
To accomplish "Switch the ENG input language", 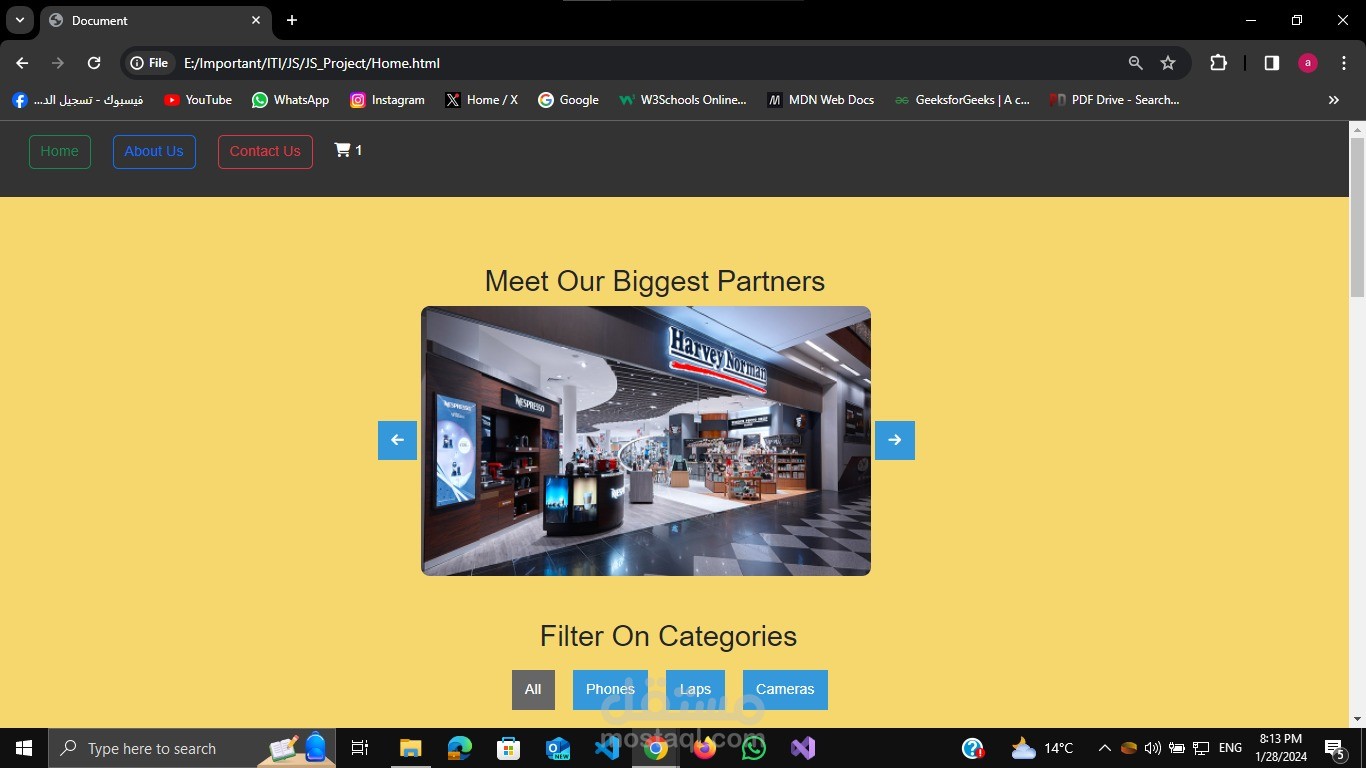I will coord(1230,748).
